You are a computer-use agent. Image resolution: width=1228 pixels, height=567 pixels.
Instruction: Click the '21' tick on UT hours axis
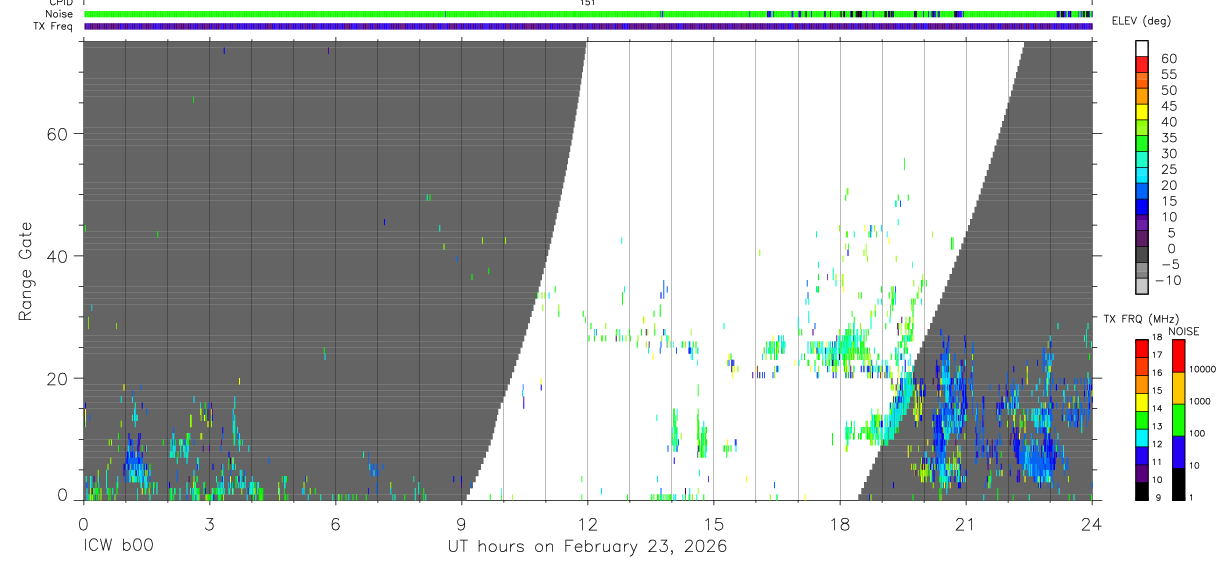click(965, 523)
